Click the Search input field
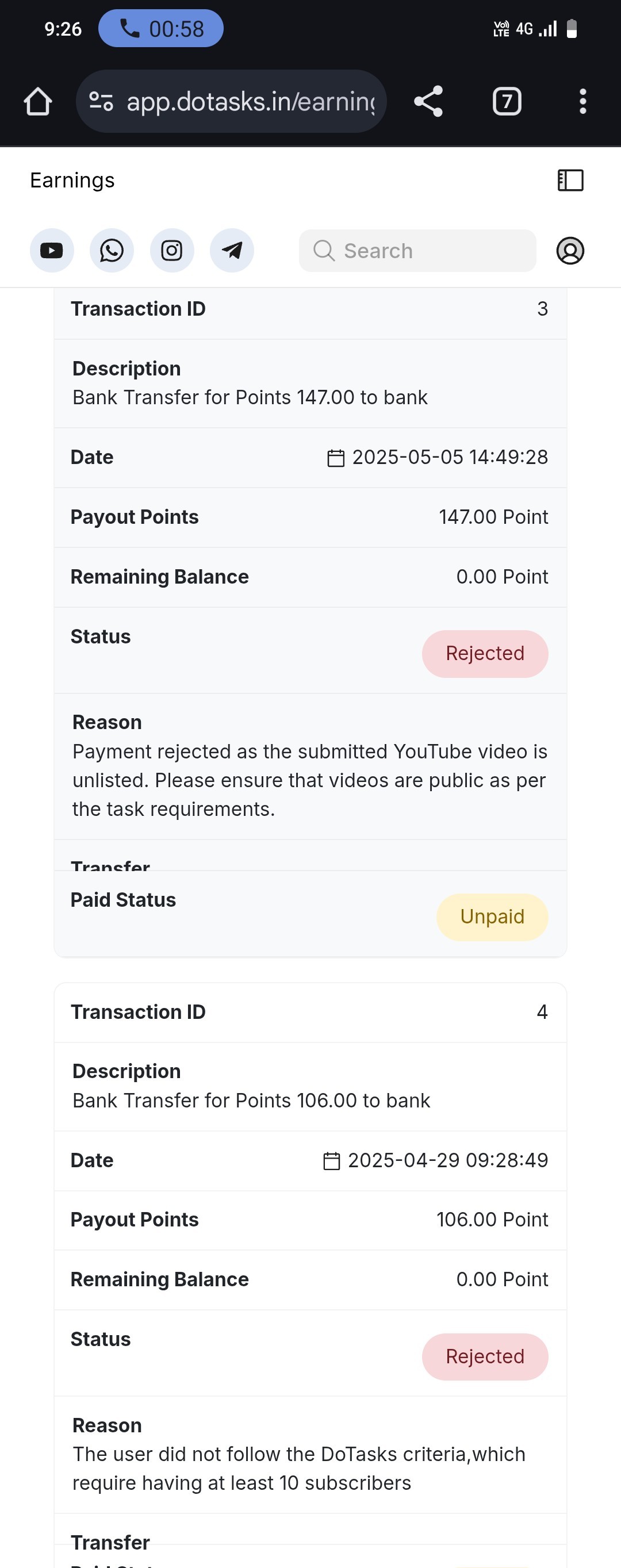This screenshot has height=1568, width=621. tap(417, 250)
